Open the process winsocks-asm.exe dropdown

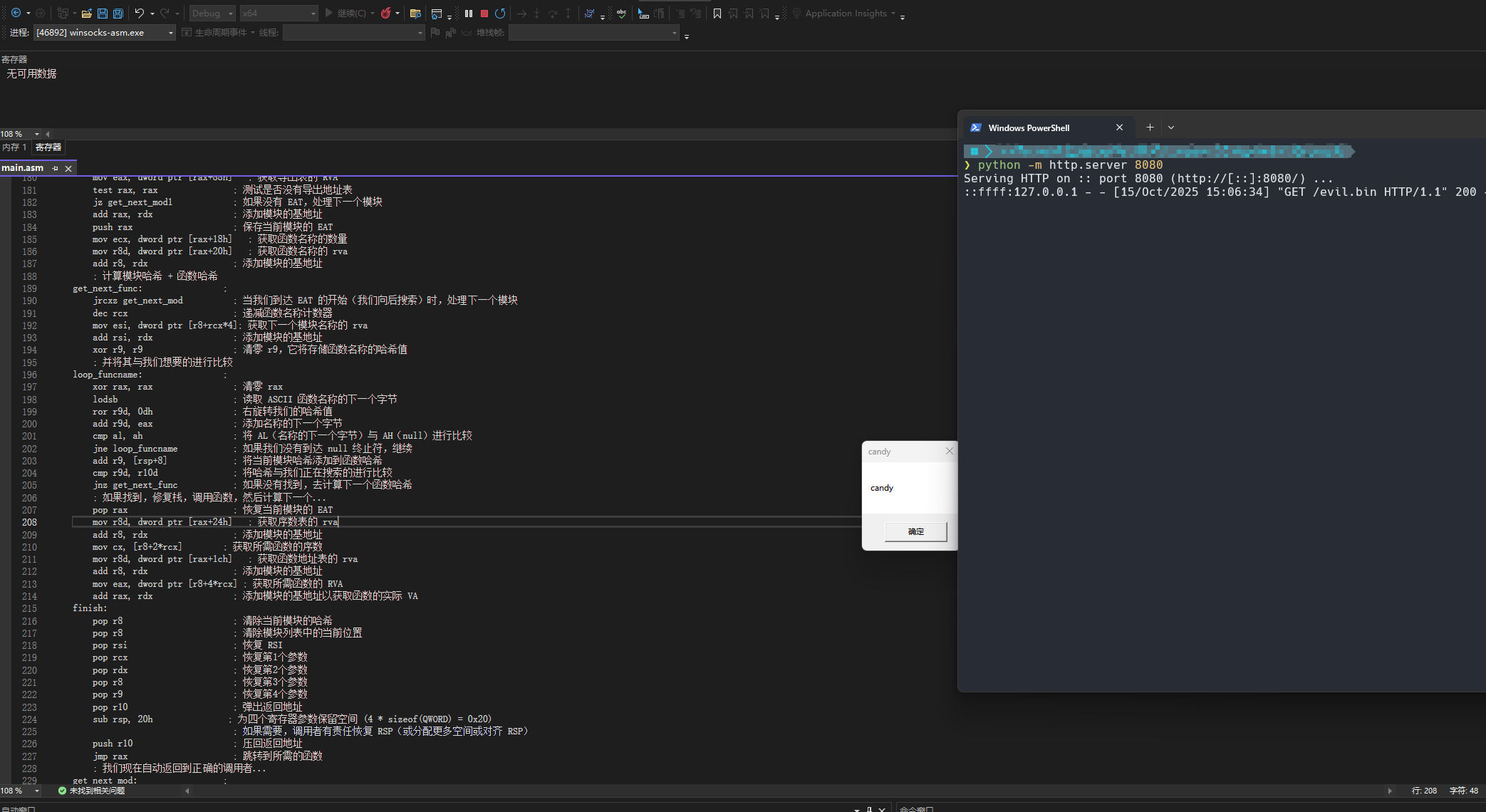pos(171,33)
